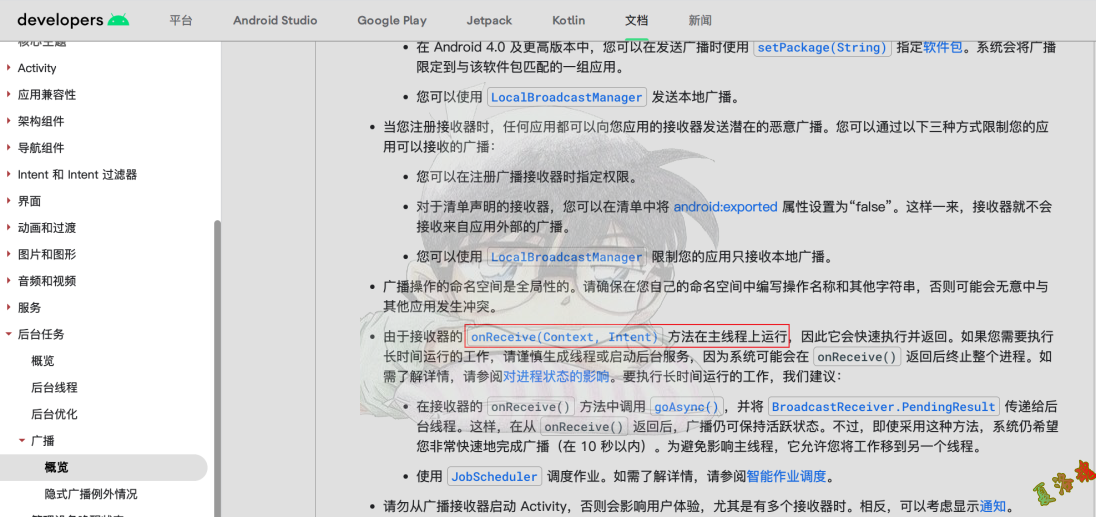The image size is (1096, 517).
Task: Open the Google Play navigation tab
Action: click(x=392, y=20)
